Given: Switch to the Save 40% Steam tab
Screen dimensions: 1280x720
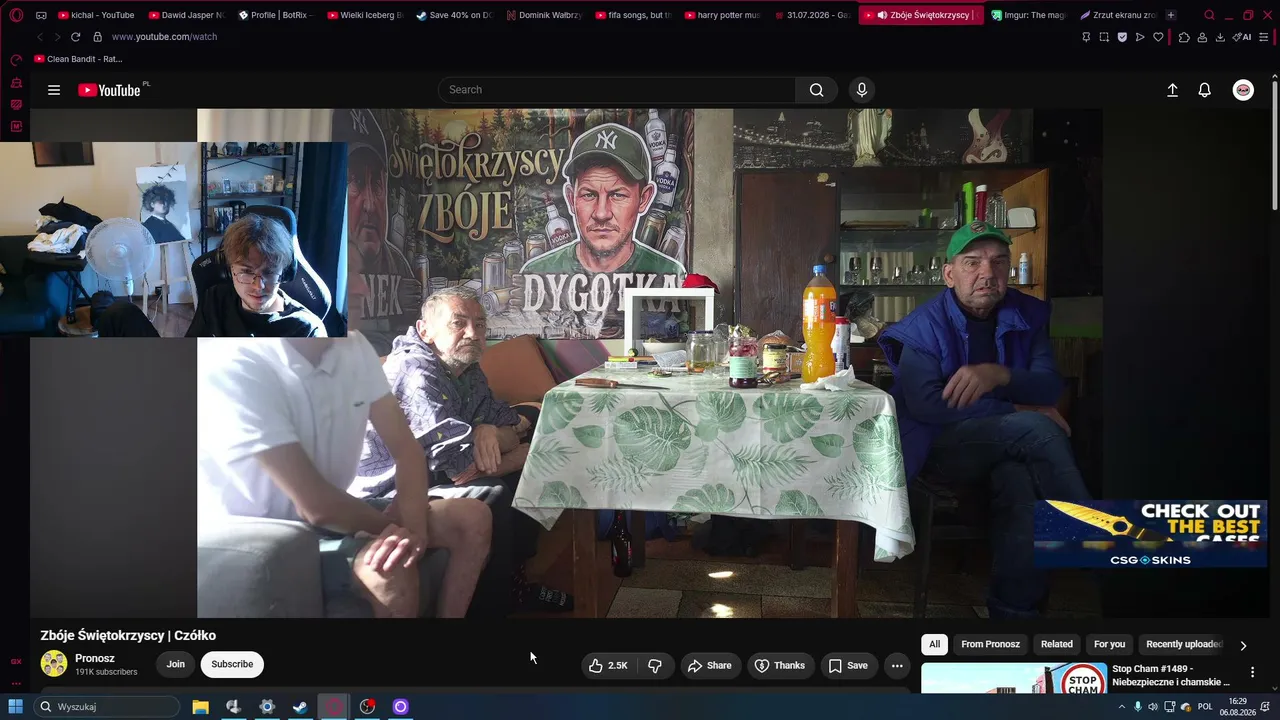Looking at the screenshot, I should 455,15.
